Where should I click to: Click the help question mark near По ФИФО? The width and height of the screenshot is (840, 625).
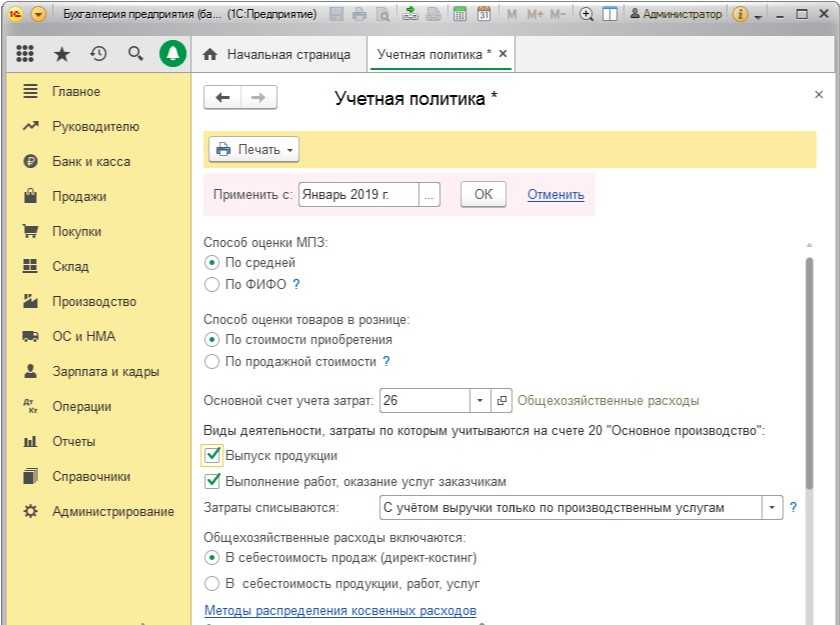pos(296,284)
